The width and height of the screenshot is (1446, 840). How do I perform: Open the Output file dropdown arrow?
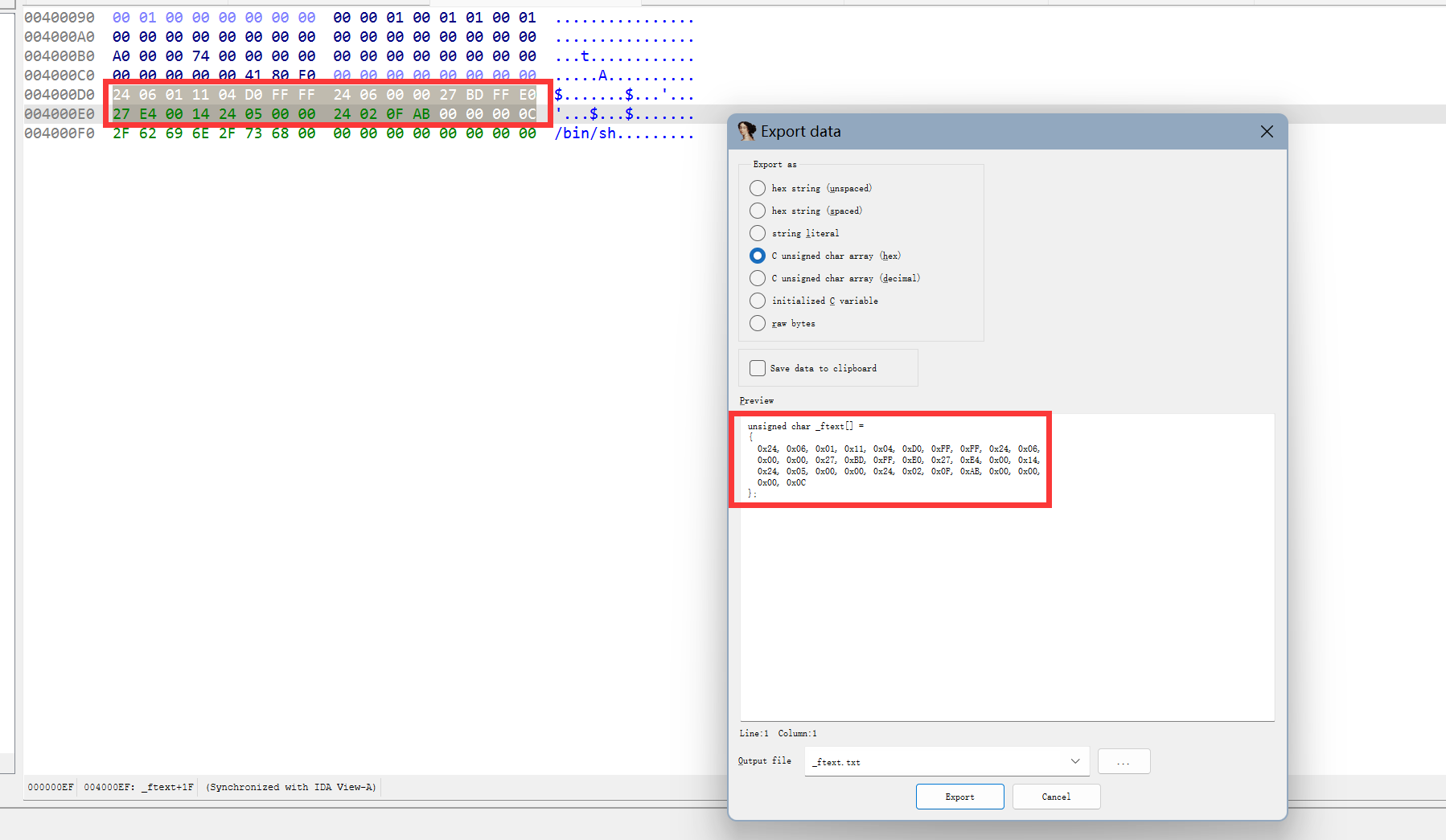pos(1075,761)
